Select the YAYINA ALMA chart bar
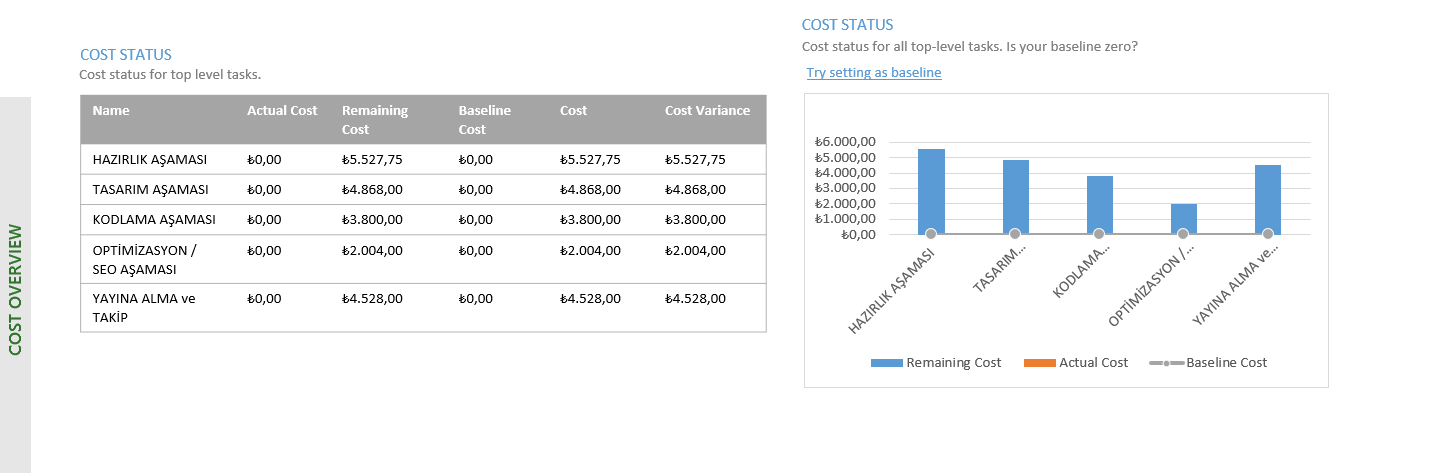 1268,200
